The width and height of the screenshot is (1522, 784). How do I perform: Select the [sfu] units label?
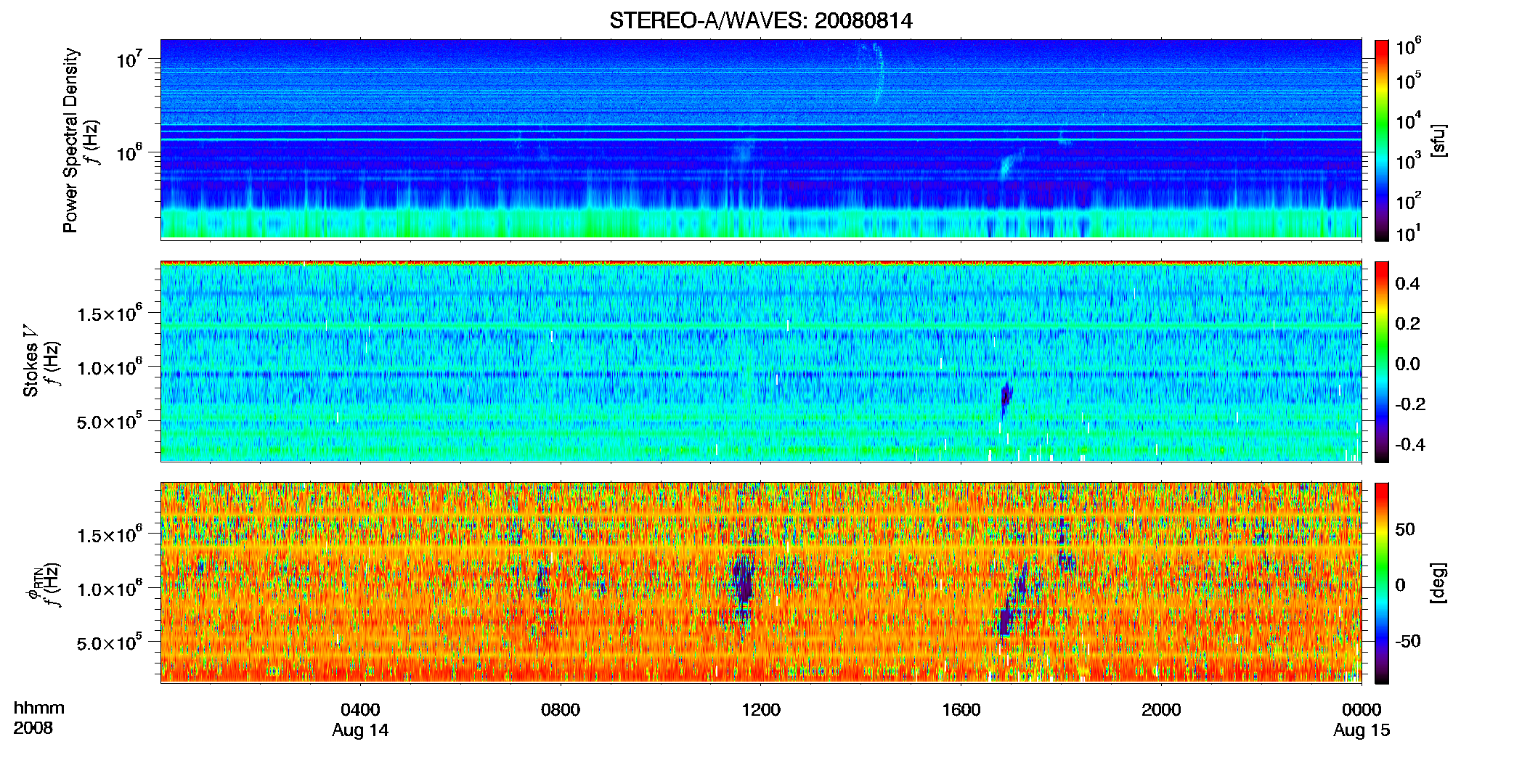point(1438,140)
